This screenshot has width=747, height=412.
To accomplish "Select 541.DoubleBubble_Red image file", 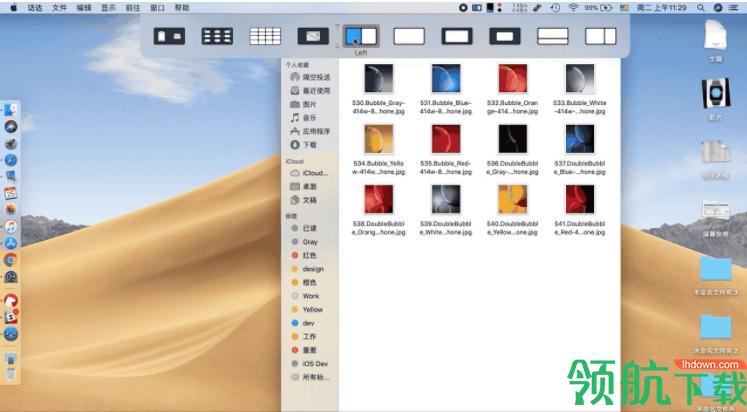I will tap(579, 199).
